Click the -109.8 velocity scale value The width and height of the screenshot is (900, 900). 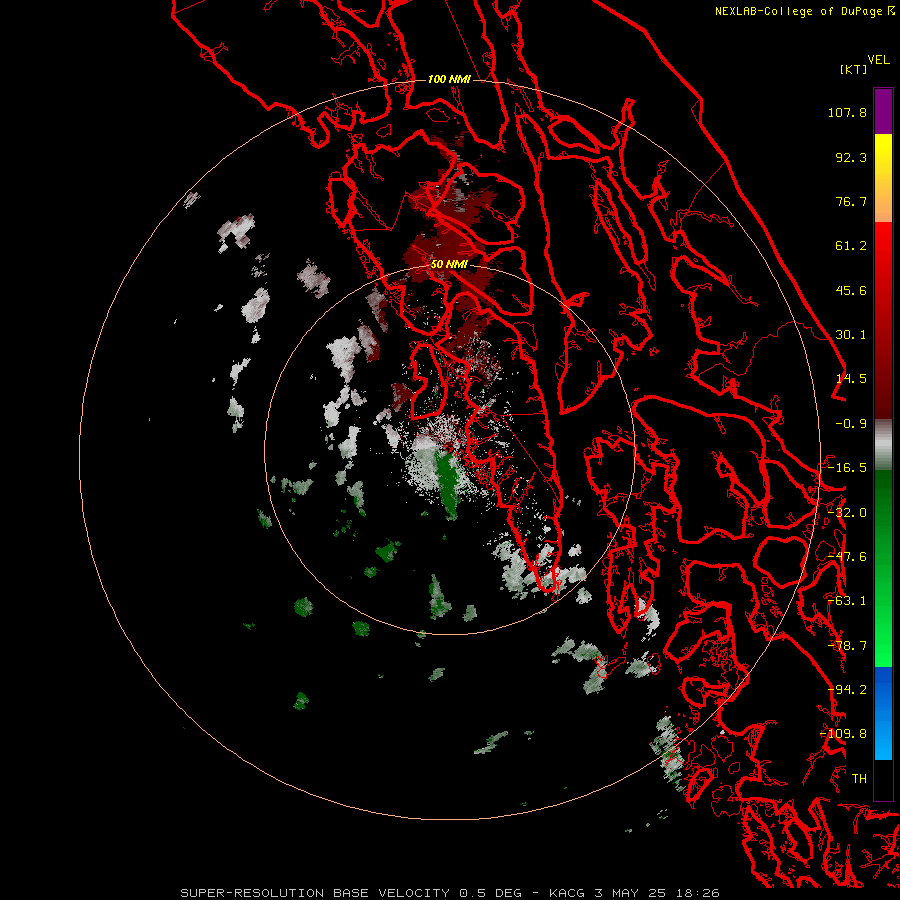(x=844, y=734)
